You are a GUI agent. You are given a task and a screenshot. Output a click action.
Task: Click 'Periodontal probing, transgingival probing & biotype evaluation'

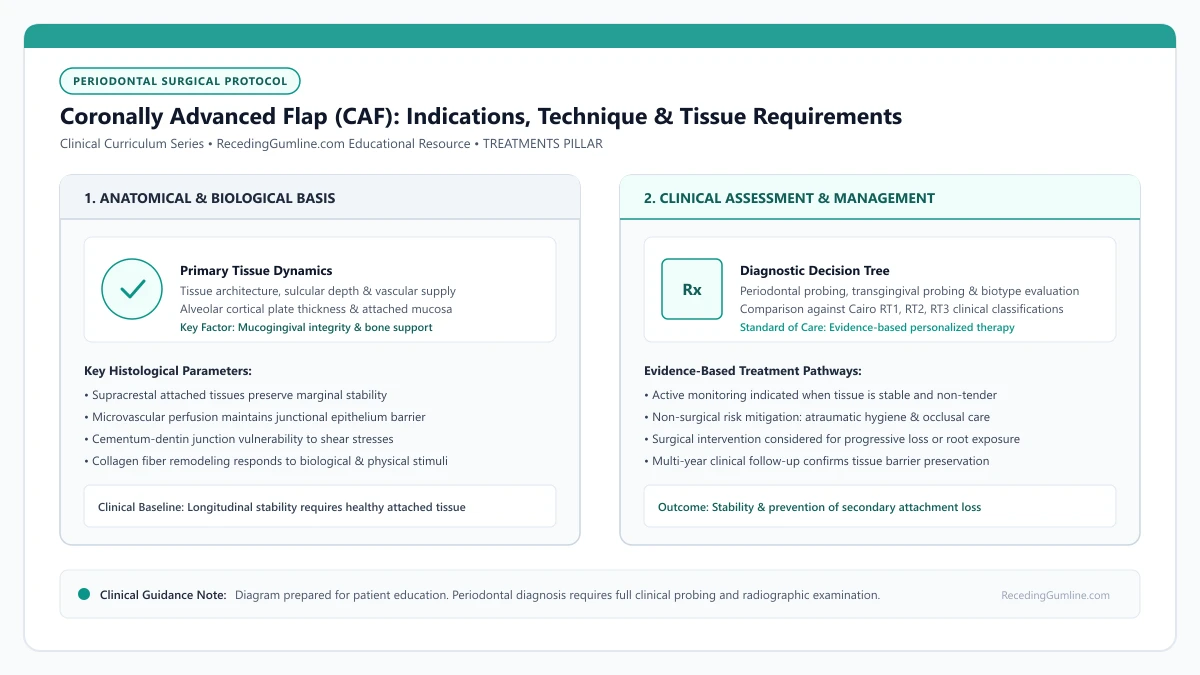(x=909, y=291)
